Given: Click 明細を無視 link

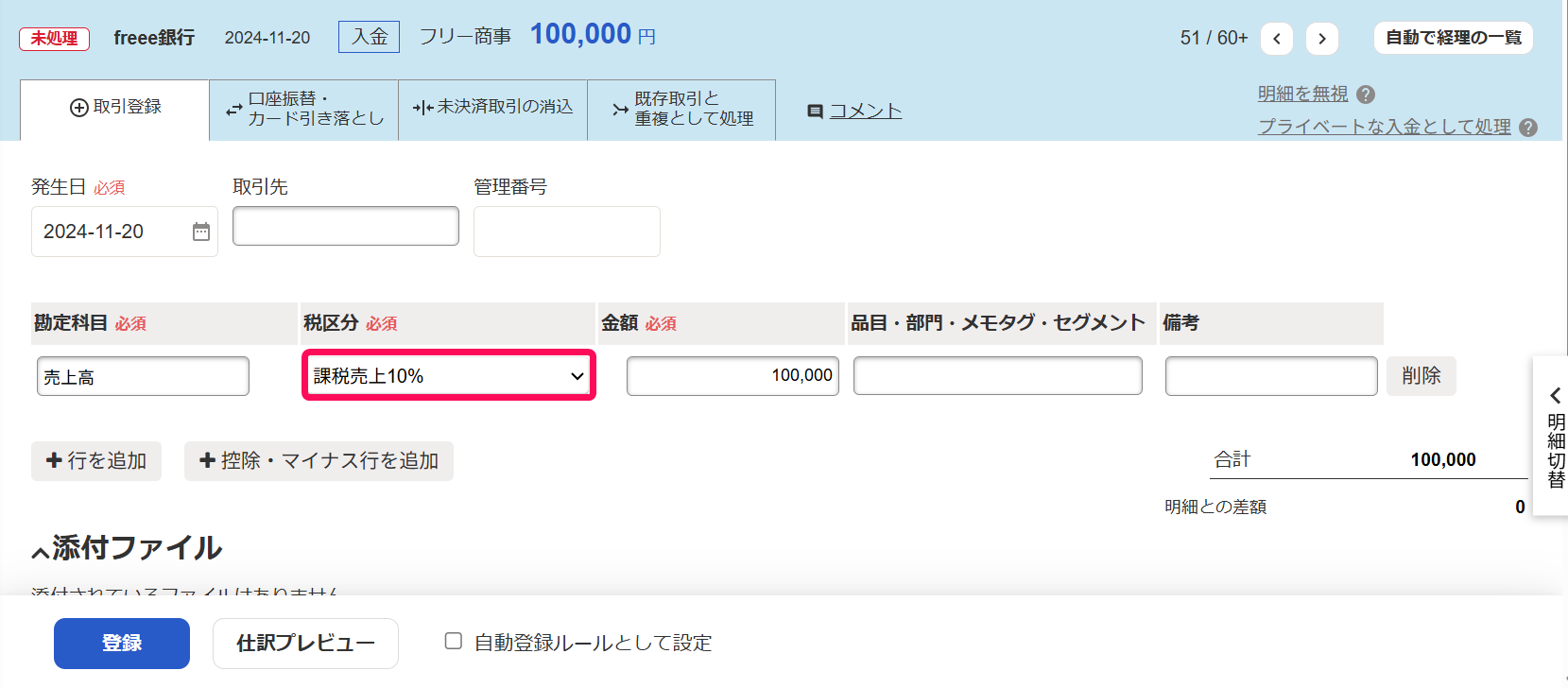Looking at the screenshot, I should tap(1302, 95).
